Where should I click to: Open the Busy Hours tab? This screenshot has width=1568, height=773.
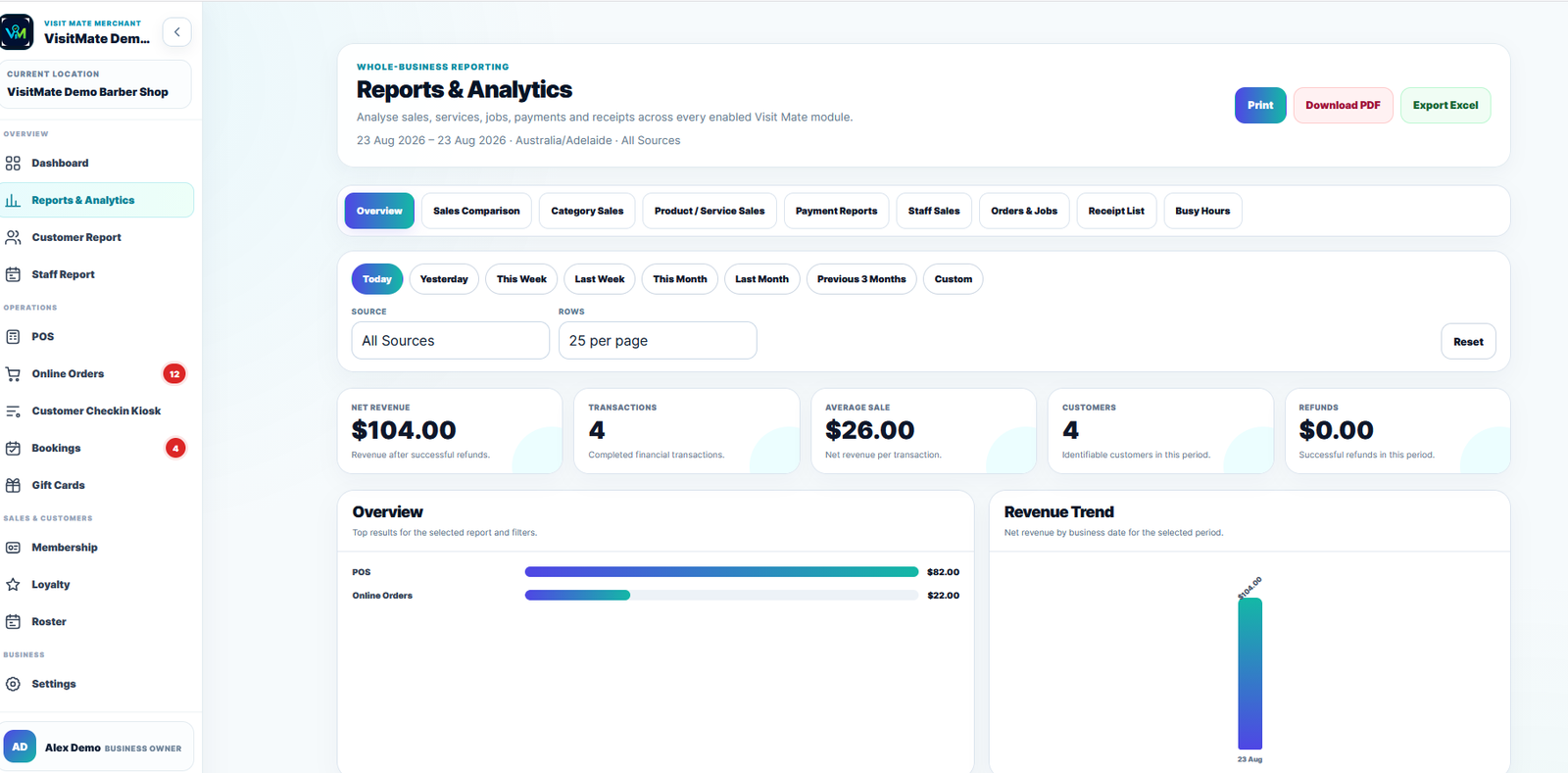[x=1202, y=211]
